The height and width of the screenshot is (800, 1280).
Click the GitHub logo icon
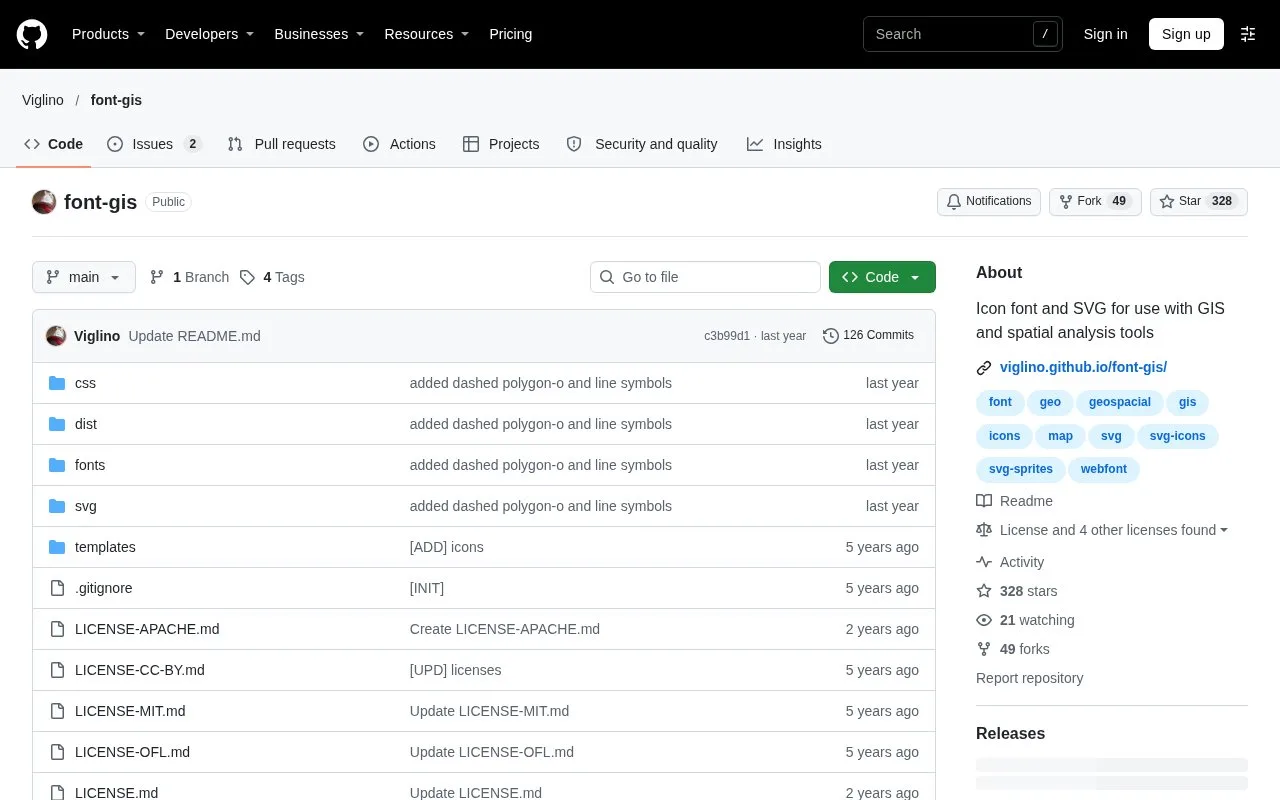(x=32, y=34)
